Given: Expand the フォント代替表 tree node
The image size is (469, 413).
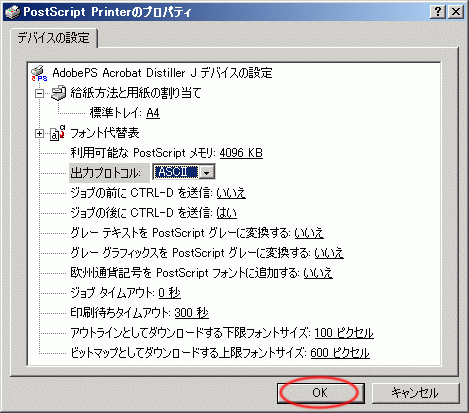Looking at the screenshot, I should coord(39,133).
